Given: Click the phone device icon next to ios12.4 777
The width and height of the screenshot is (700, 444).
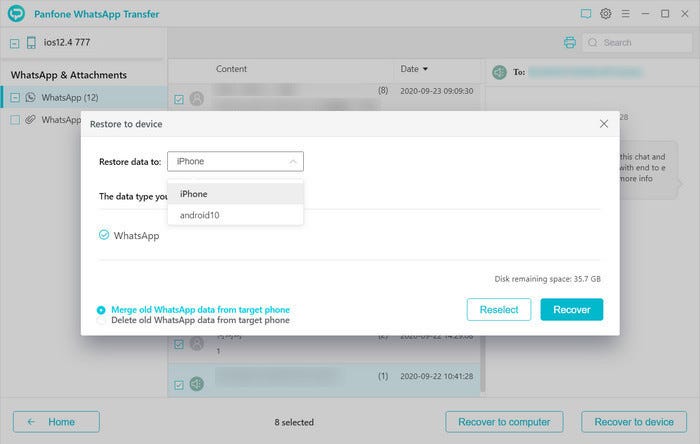Looking at the screenshot, I should [31, 42].
